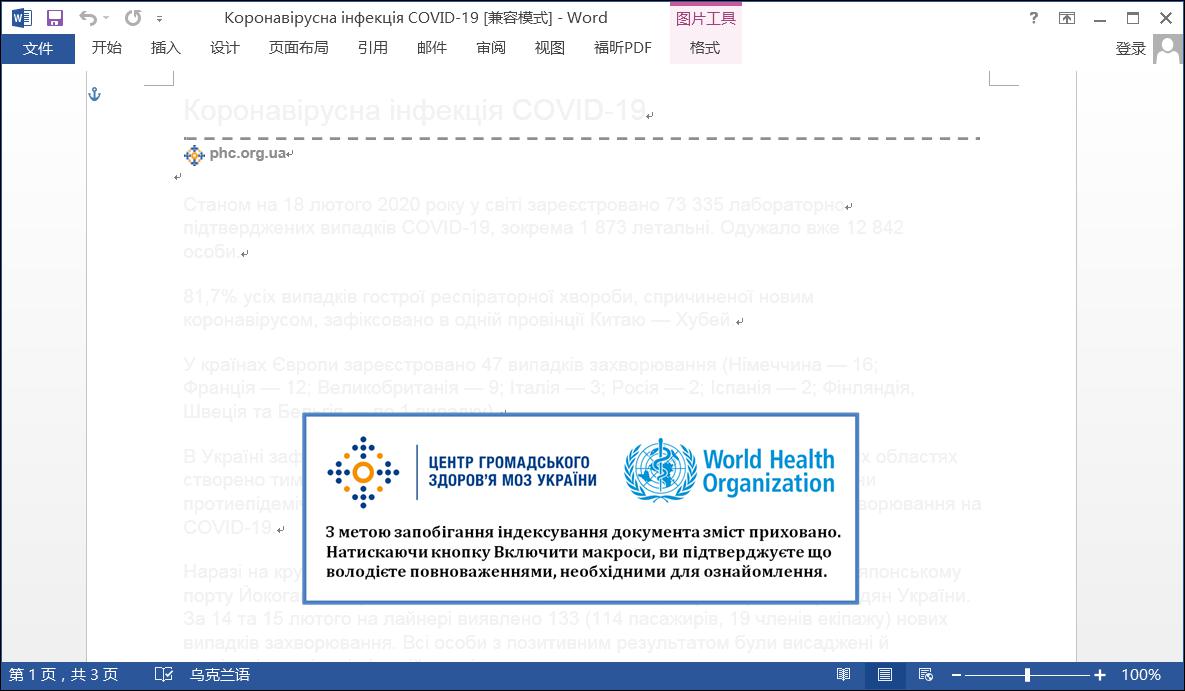Screen dimensions: 1185x691
Task: Undo the last action via the arrow icon
Action: point(88,18)
